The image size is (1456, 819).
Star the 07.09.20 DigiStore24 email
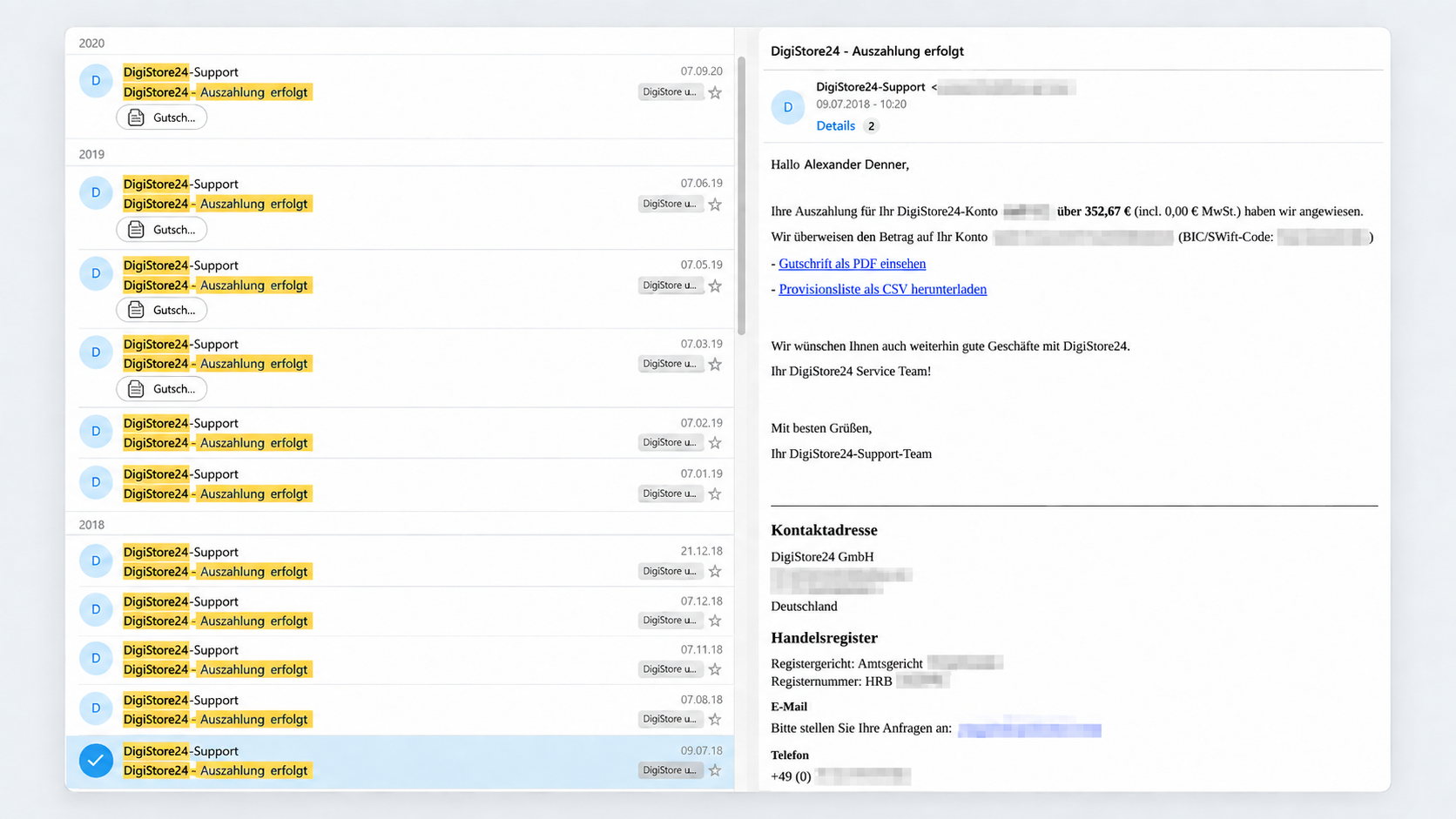(x=715, y=92)
